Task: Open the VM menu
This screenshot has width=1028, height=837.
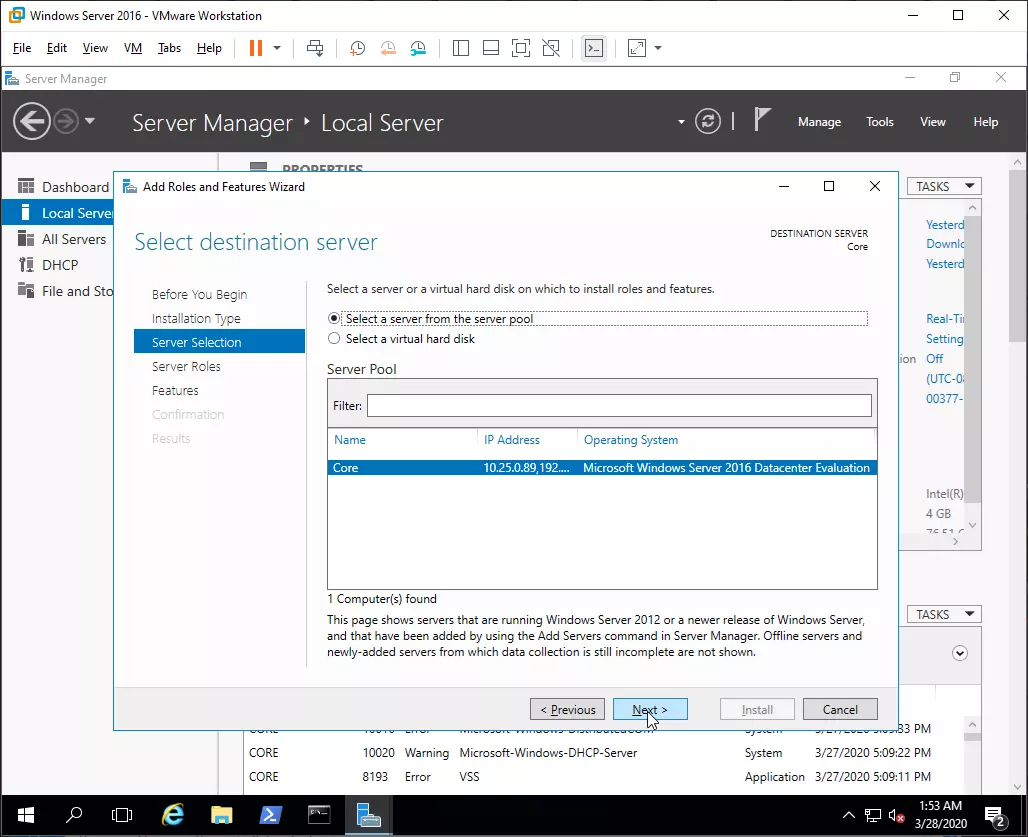Action: pyautogui.click(x=133, y=48)
